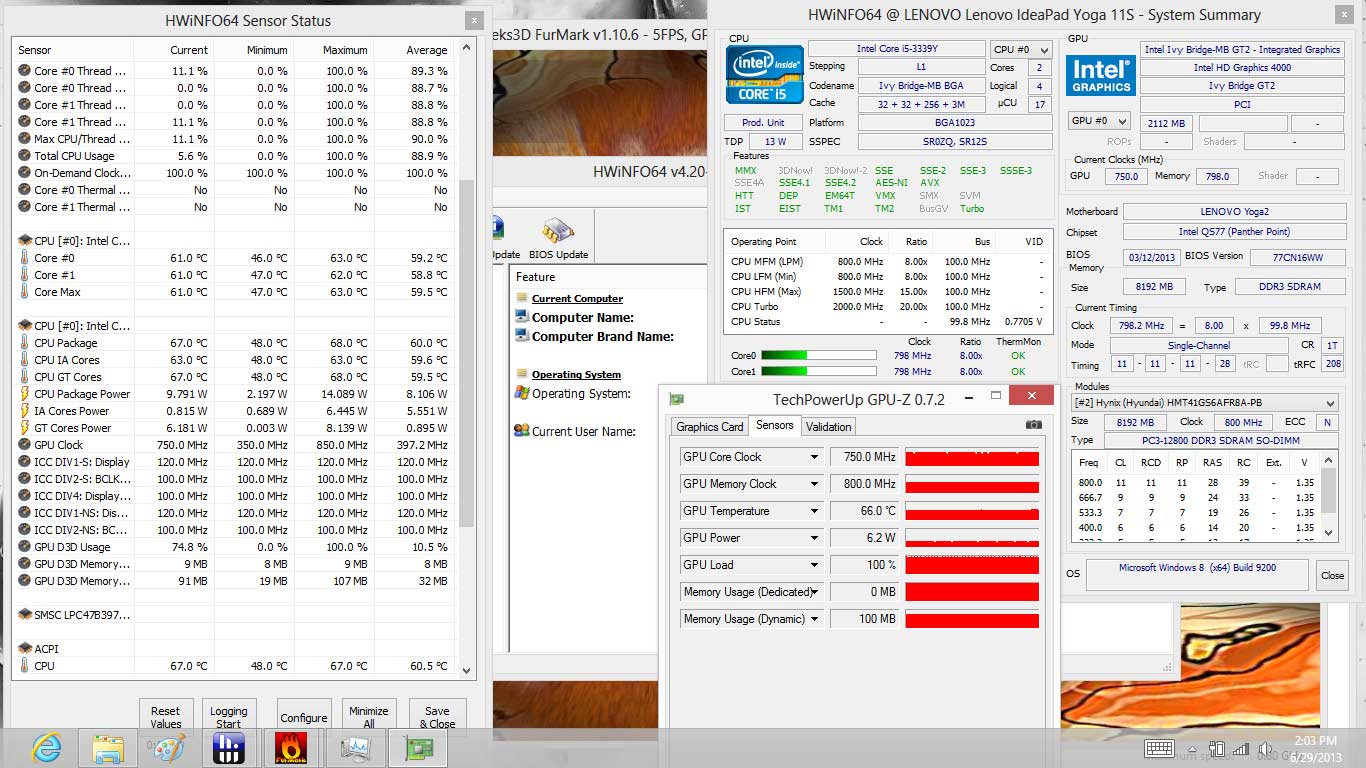Image resolution: width=1366 pixels, height=768 pixels.
Task: Click the GPU Core Clock red graph
Action: pyautogui.click(x=972, y=457)
